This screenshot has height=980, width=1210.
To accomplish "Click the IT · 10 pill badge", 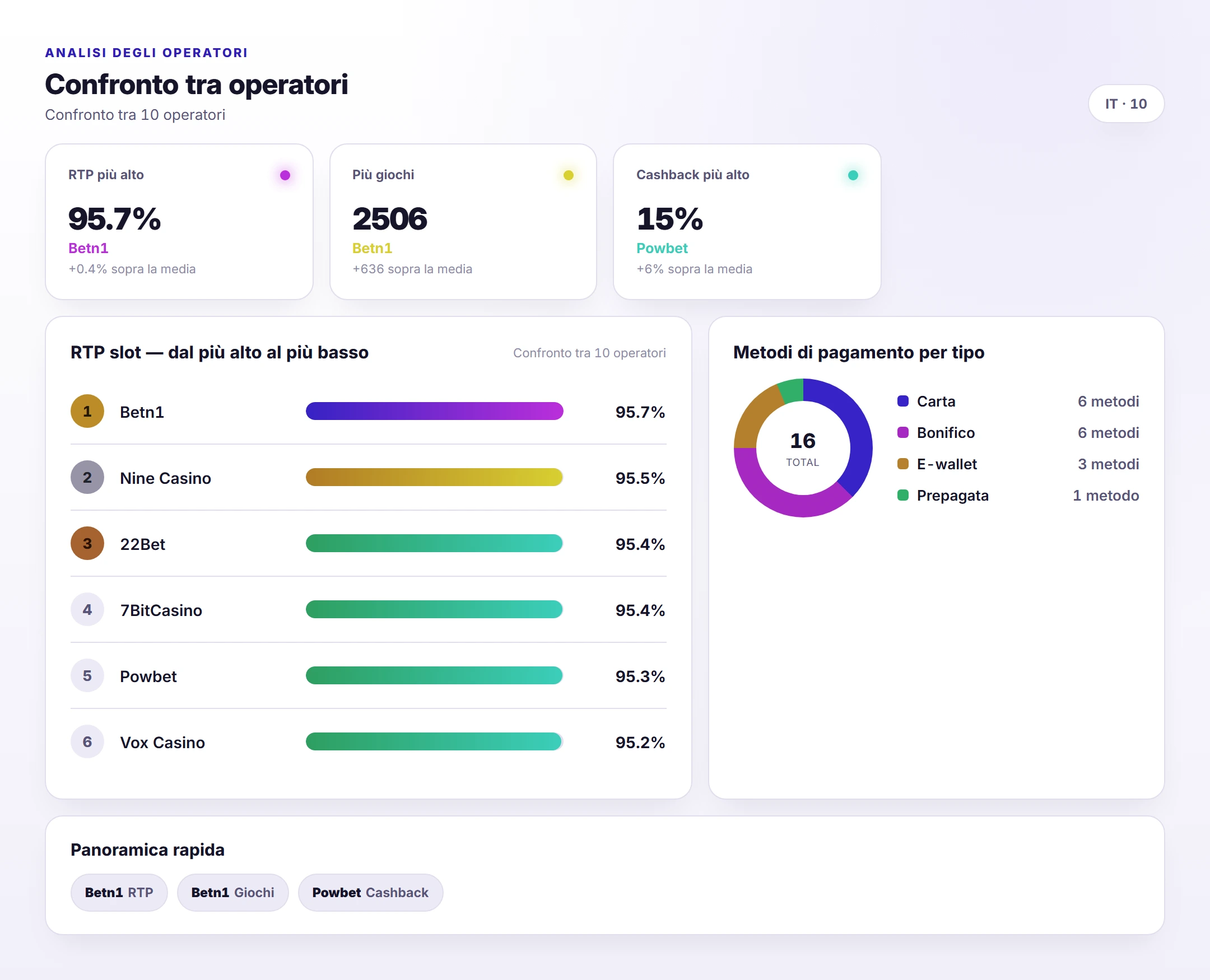I will point(1126,104).
